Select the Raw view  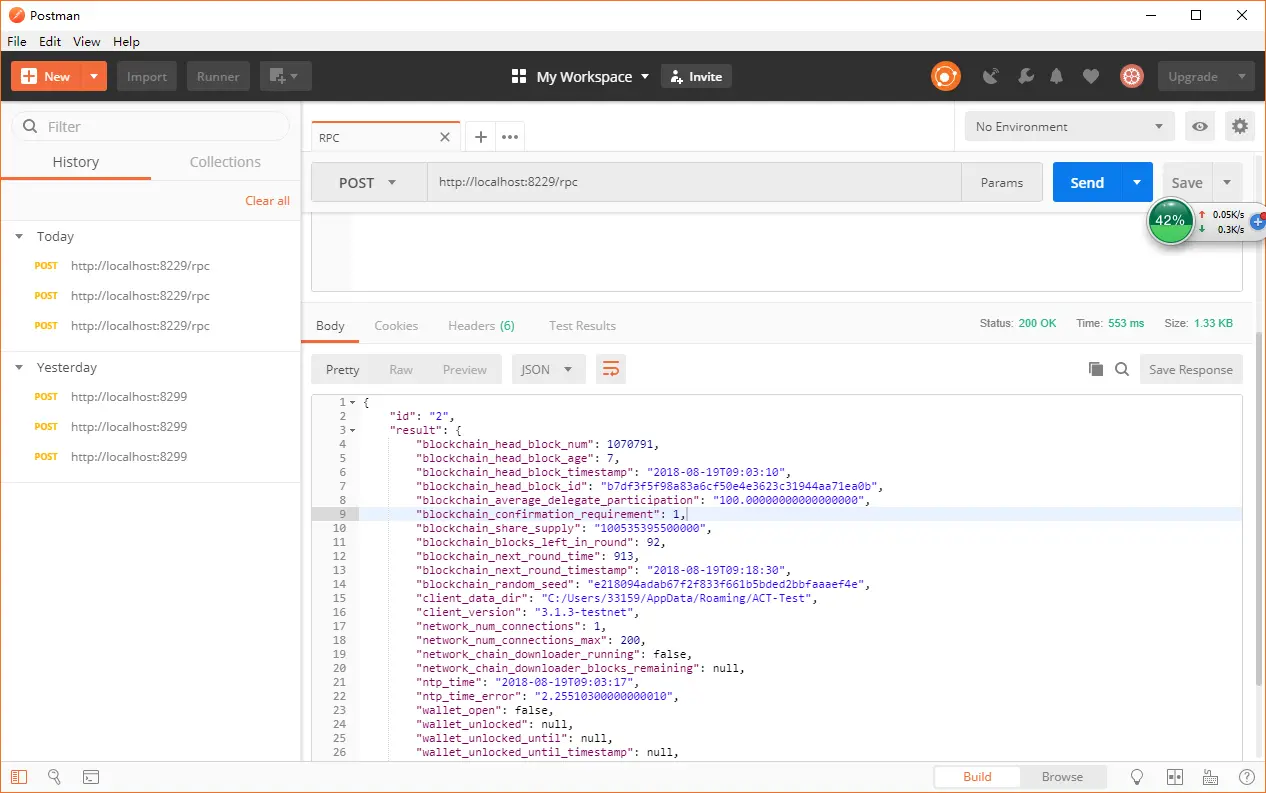(401, 369)
